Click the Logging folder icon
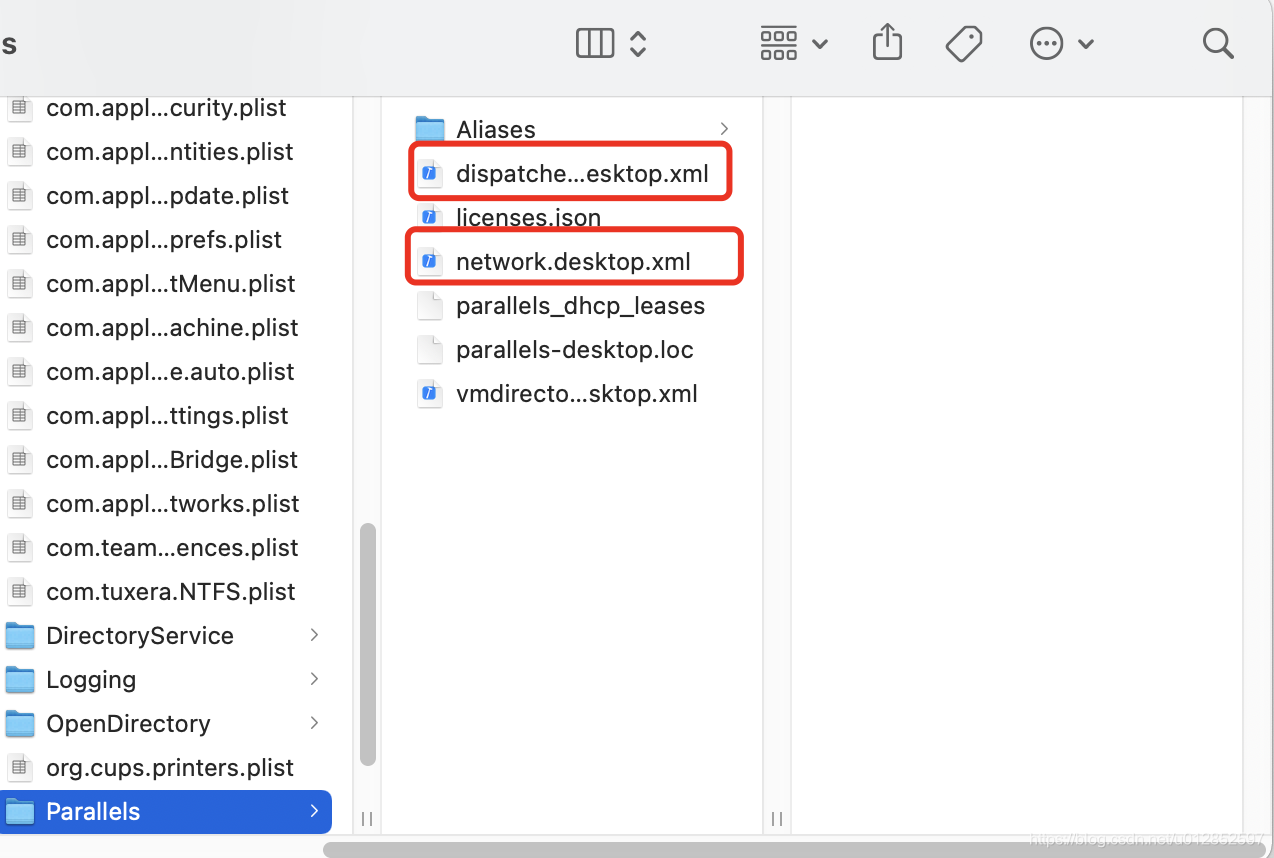Screen dimensions: 1274x858 (x=20, y=679)
